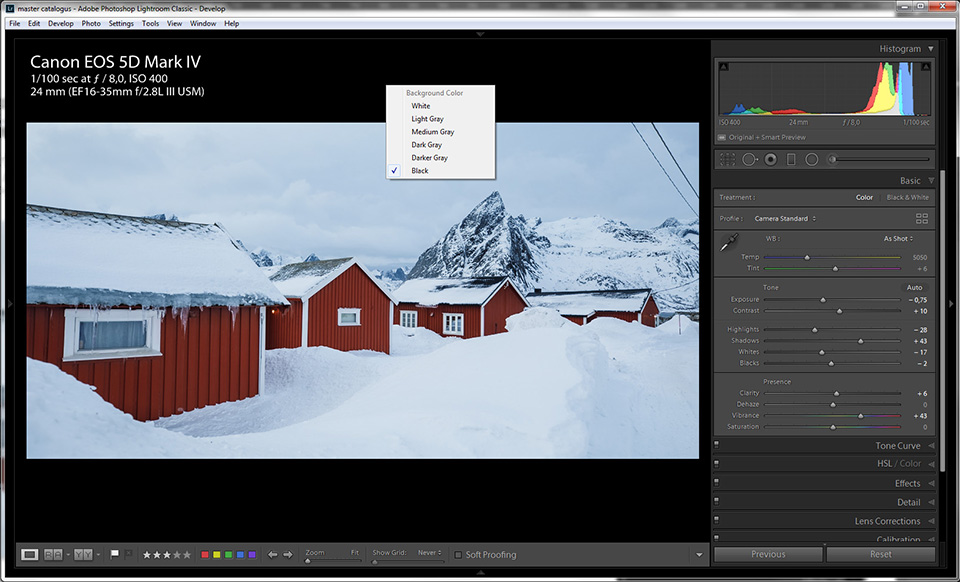Image resolution: width=960 pixels, height=582 pixels.
Task: Switch to Loupe view in toolbar
Action: point(29,554)
